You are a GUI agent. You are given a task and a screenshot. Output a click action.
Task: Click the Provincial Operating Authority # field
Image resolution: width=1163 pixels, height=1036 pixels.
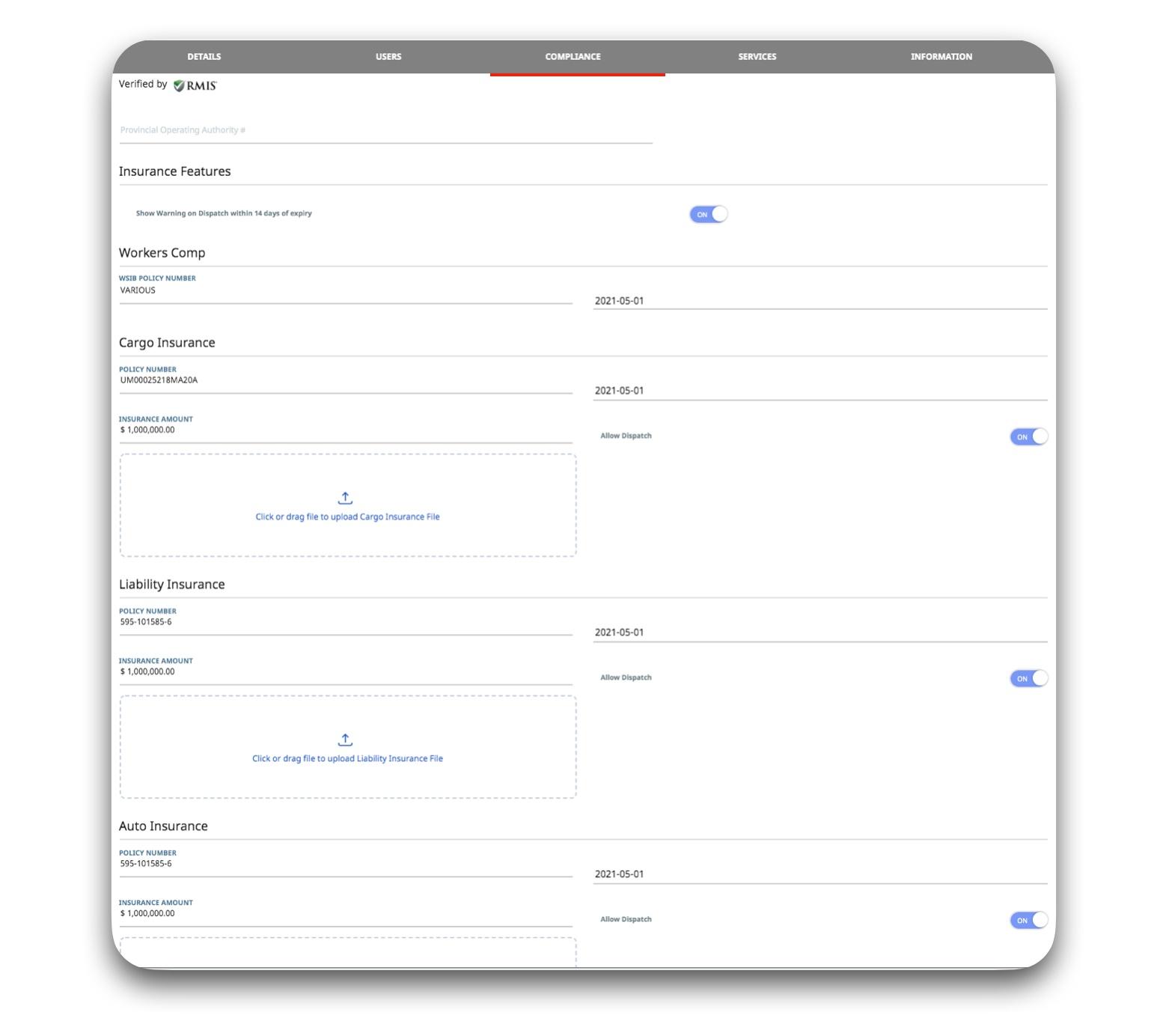click(385, 130)
